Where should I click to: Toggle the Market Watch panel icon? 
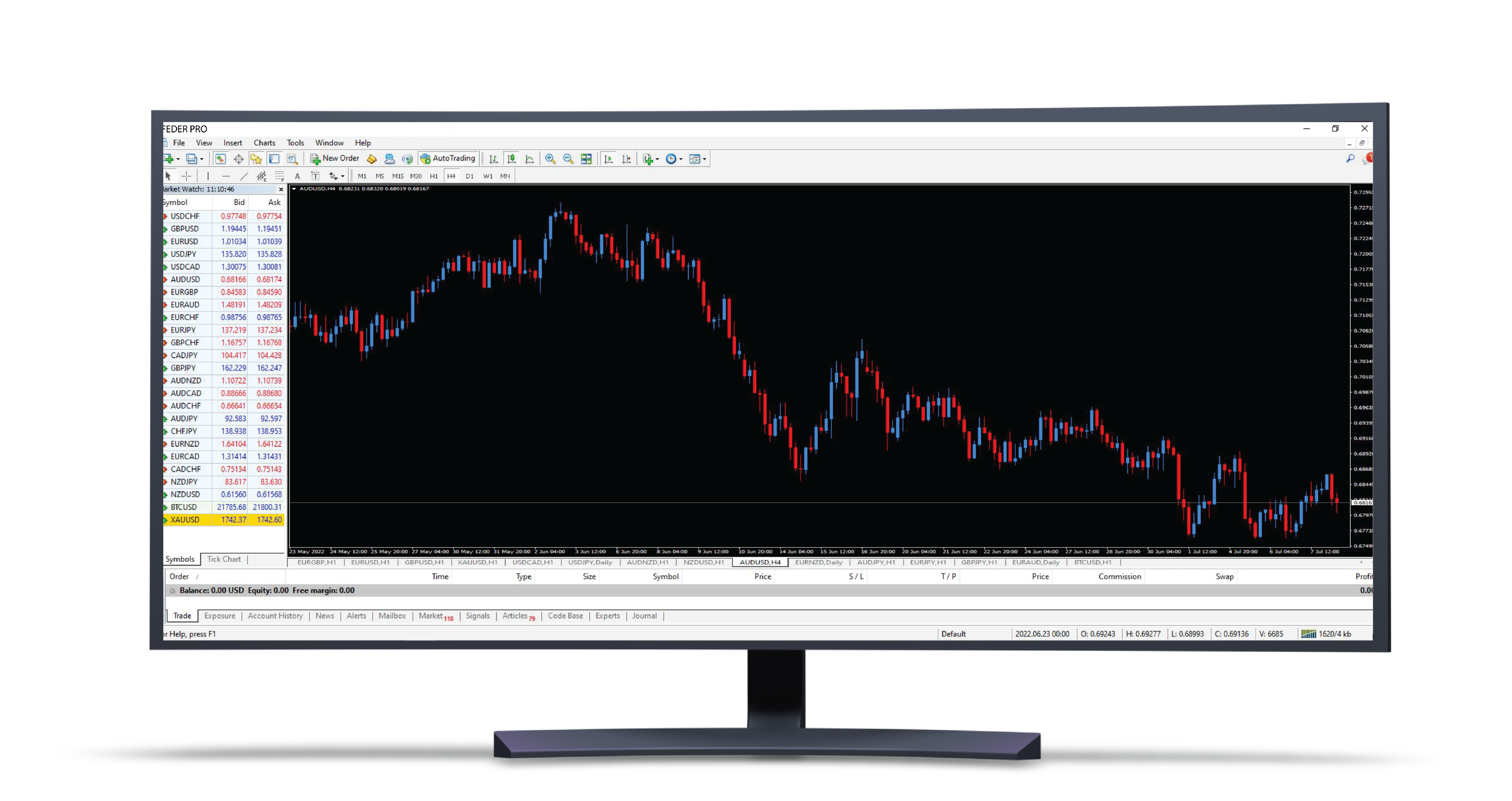(220, 159)
